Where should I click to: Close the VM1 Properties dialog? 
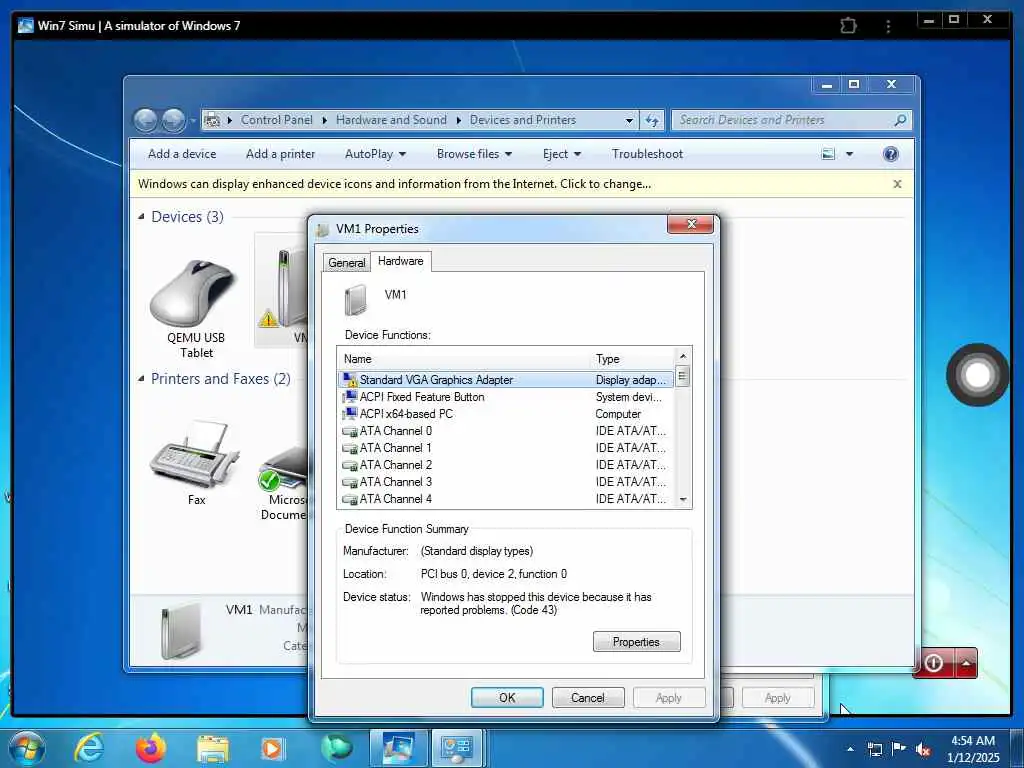[691, 224]
